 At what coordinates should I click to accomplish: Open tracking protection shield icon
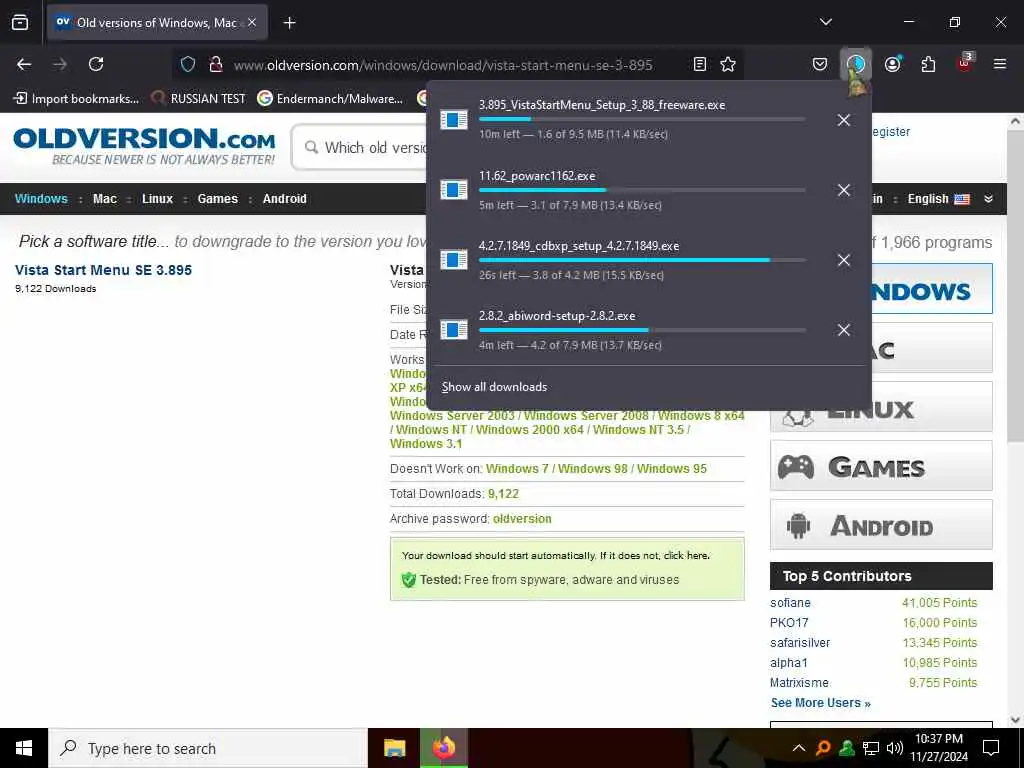(x=188, y=64)
